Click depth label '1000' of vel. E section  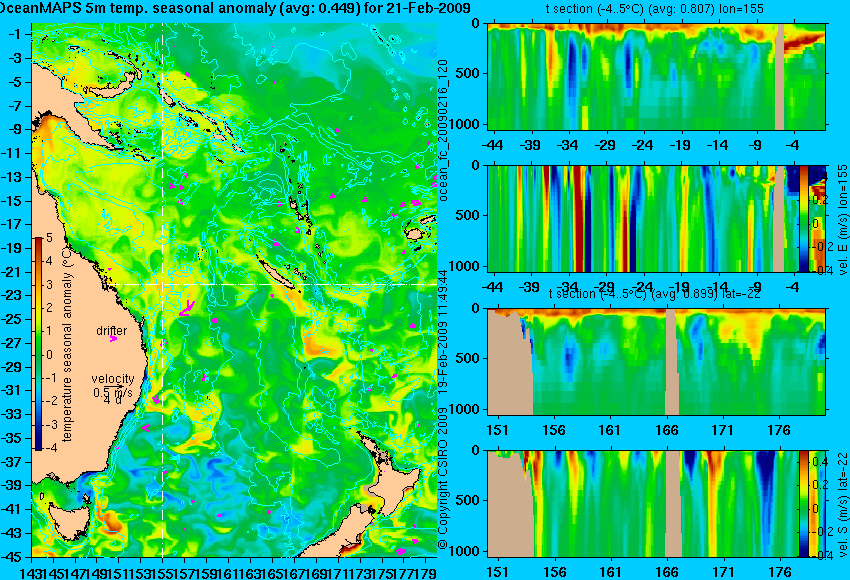[x=463, y=266]
